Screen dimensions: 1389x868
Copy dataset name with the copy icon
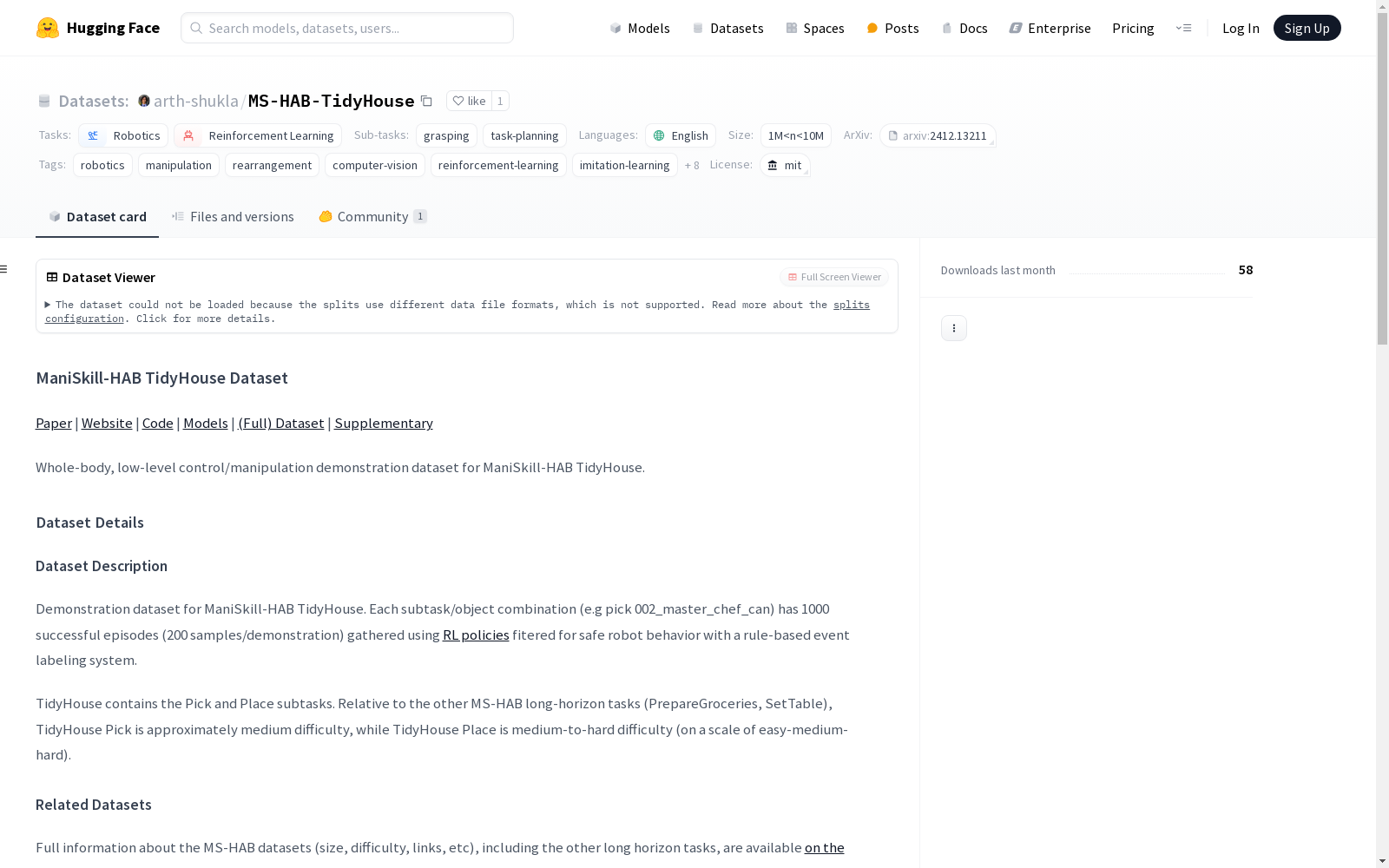click(426, 101)
